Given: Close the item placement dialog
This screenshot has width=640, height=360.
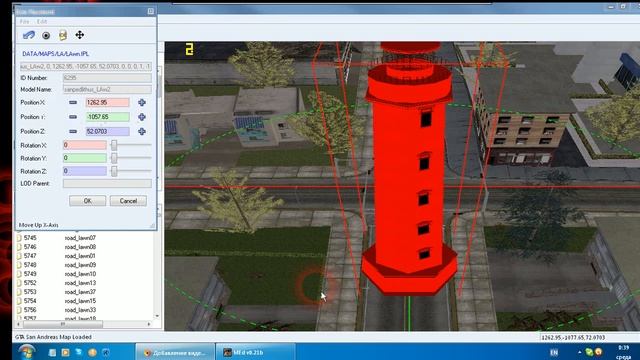Looking at the screenshot, I should [151, 11].
